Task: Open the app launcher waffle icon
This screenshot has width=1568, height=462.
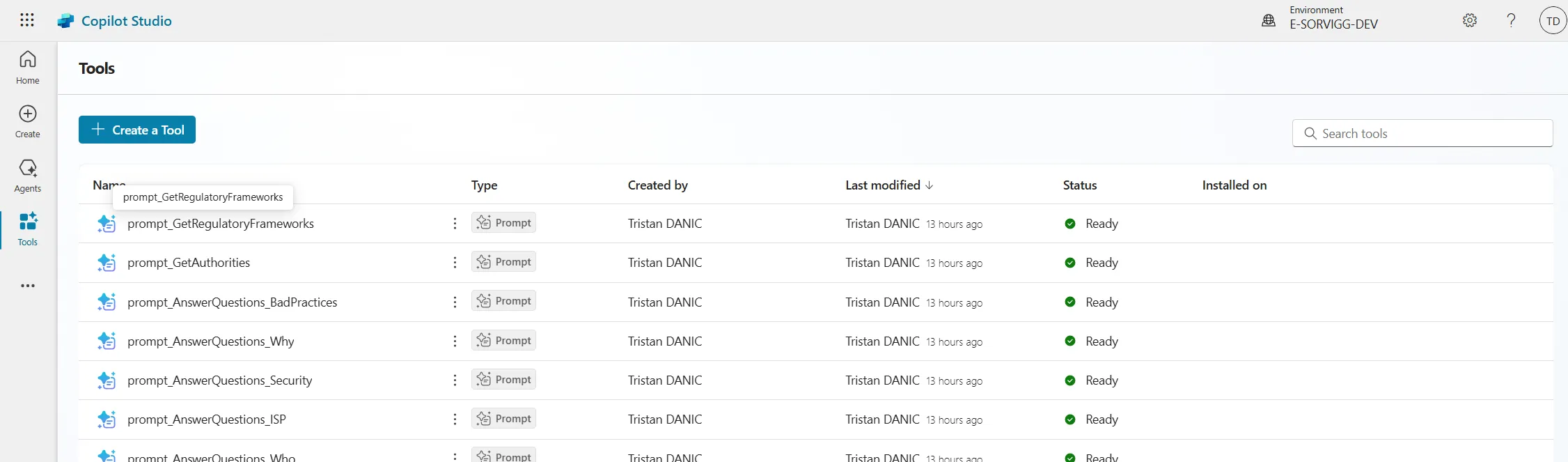Action: point(27,20)
